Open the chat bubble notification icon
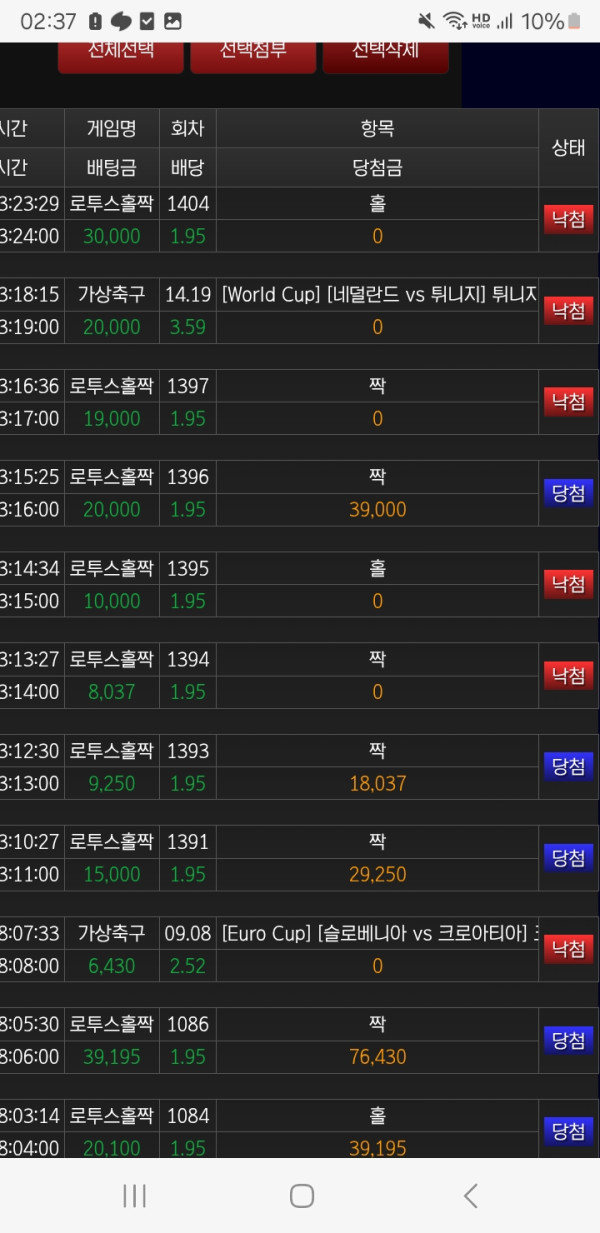The width and height of the screenshot is (600, 1233). (121, 21)
